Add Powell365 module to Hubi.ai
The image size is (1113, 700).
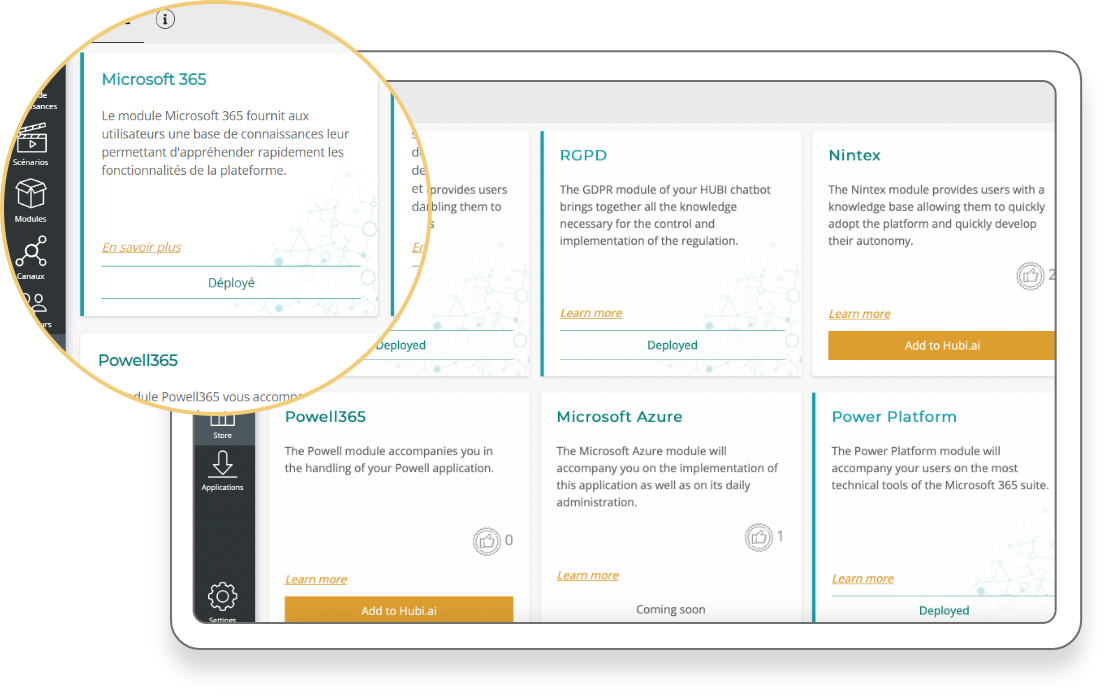(398, 610)
